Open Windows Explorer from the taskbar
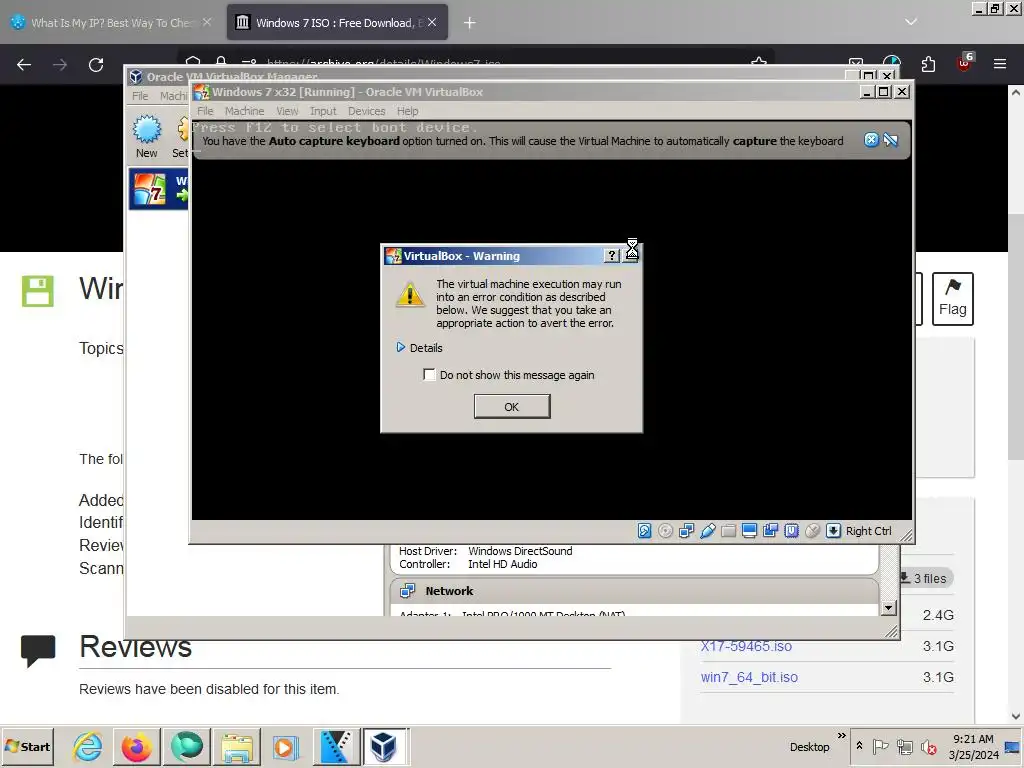 pos(236,746)
